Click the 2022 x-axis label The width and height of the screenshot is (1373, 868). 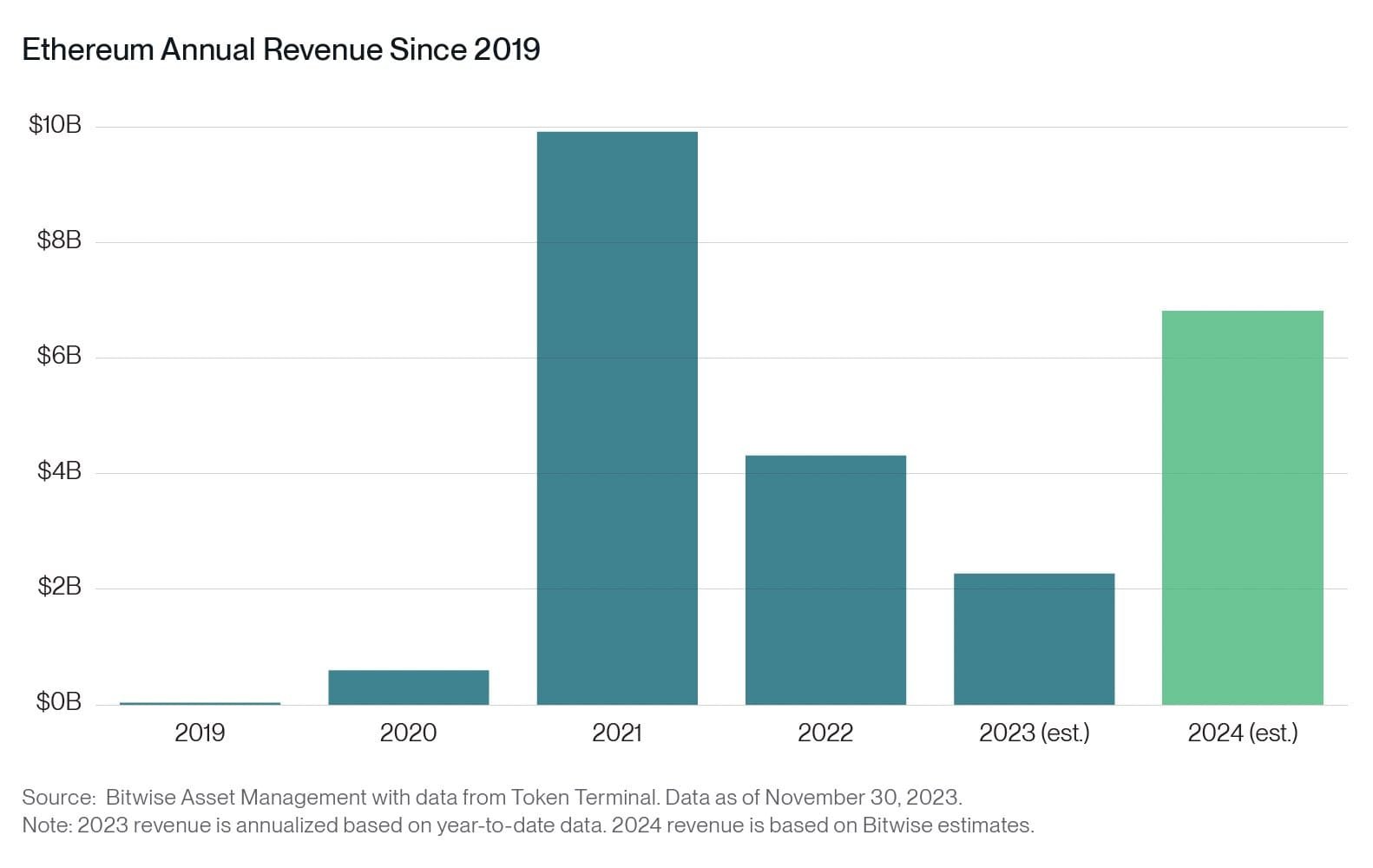tap(825, 733)
